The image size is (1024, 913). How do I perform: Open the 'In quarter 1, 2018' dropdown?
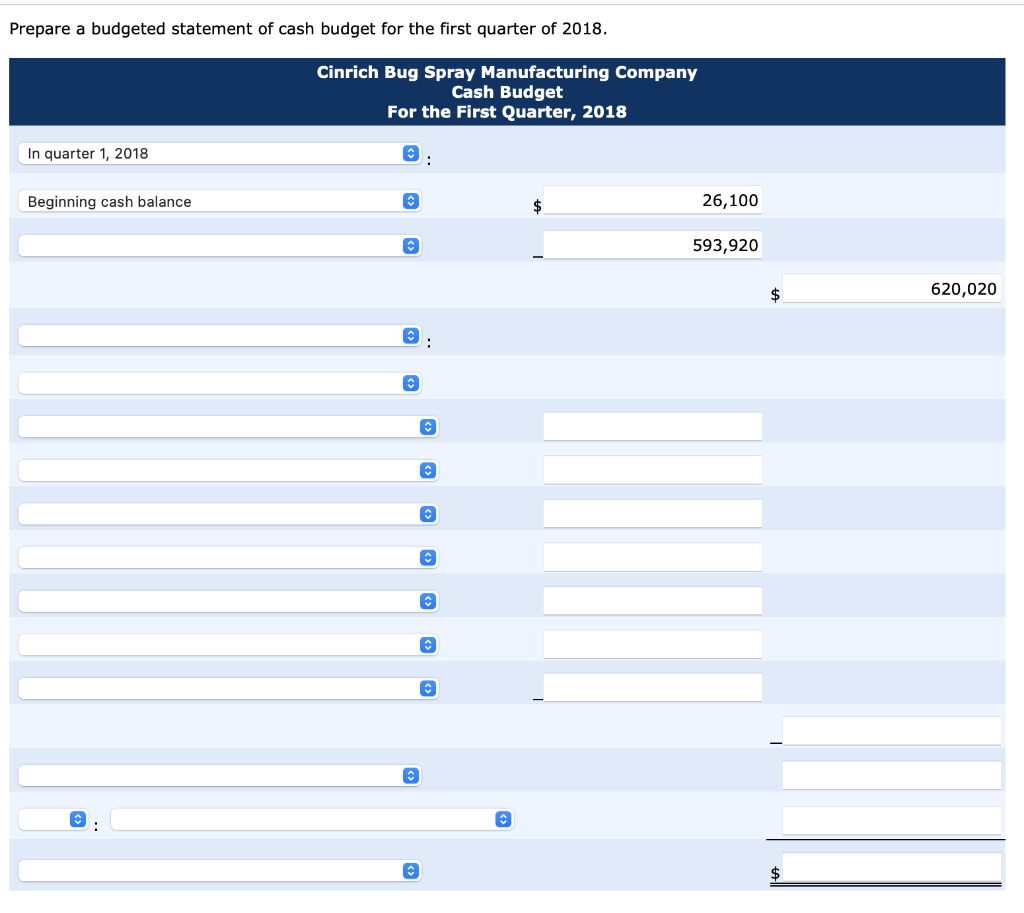coord(219,153)
